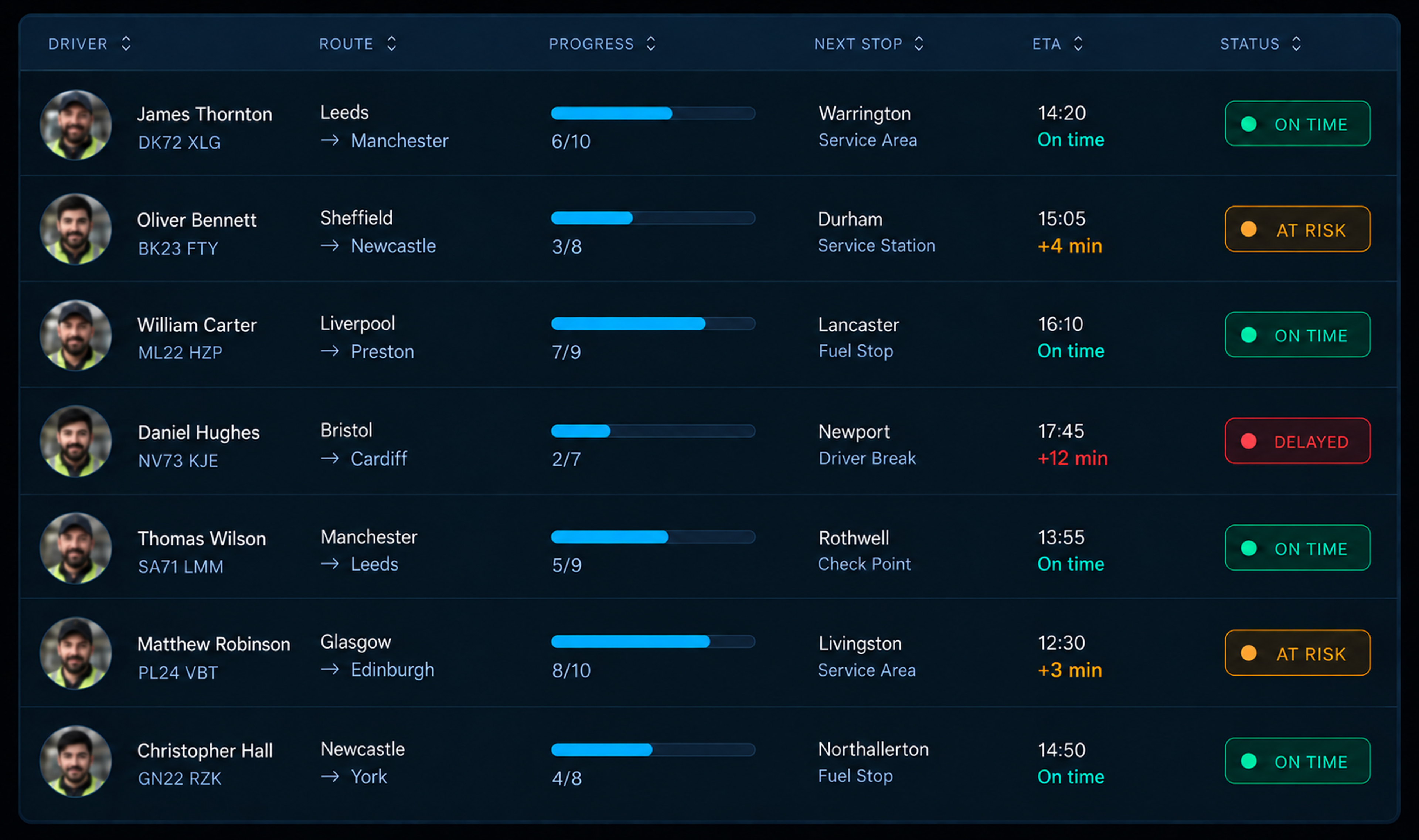Click the 2/7 progress bar for Bristol route
The width and height of the screenshot is (1419, 840).
coord(653,431)
